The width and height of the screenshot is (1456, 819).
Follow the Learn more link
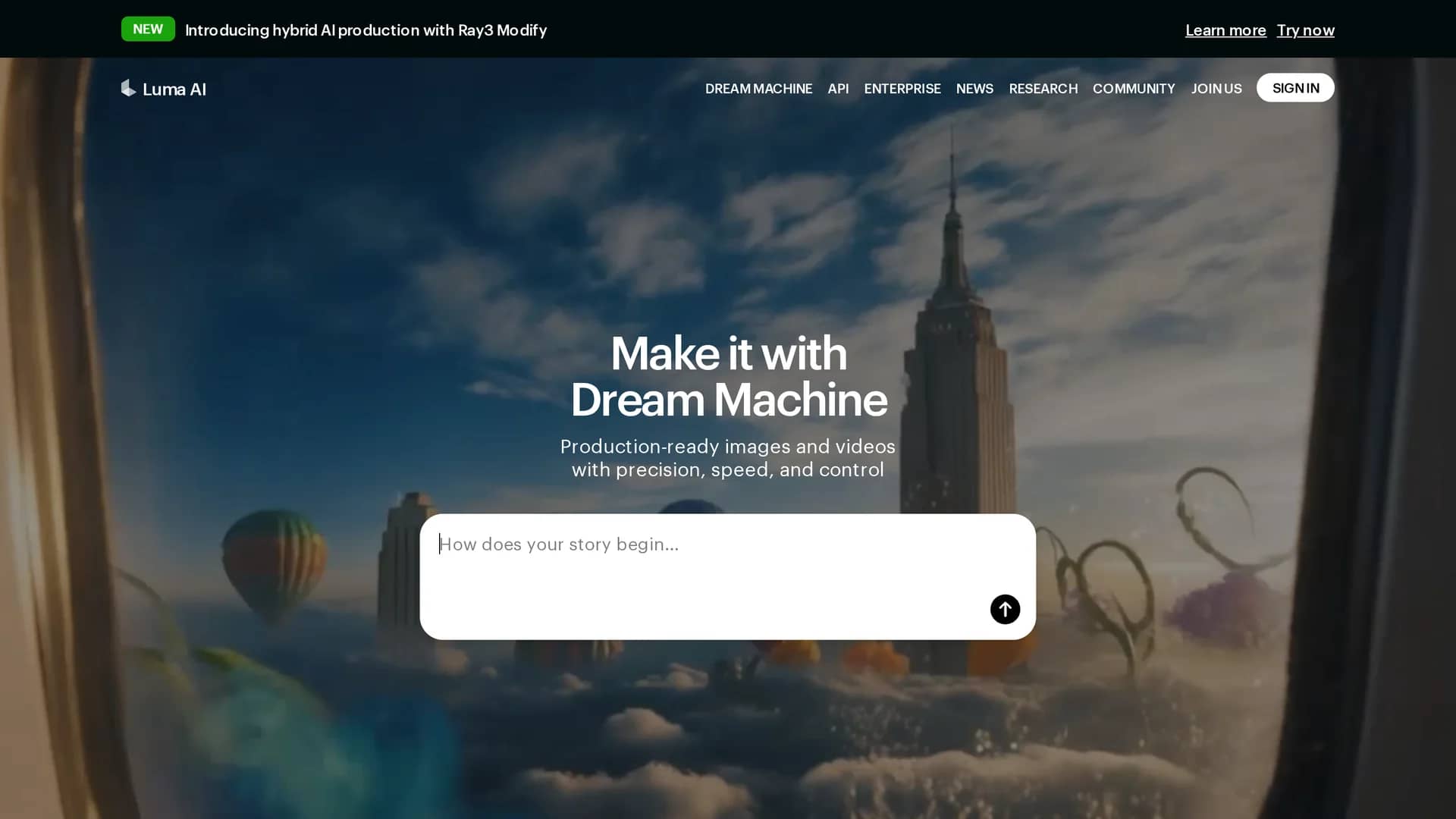(x=1225, y=30)
